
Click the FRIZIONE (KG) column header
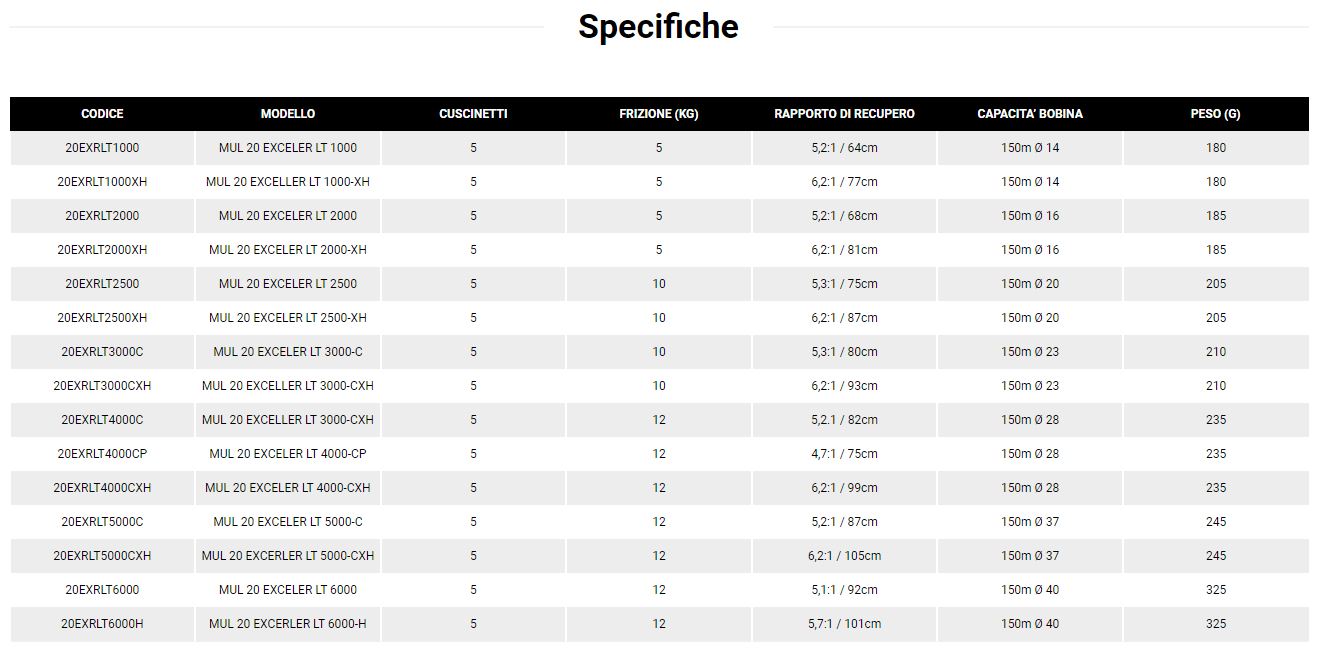pyautogui.click(x=658, y=114)
